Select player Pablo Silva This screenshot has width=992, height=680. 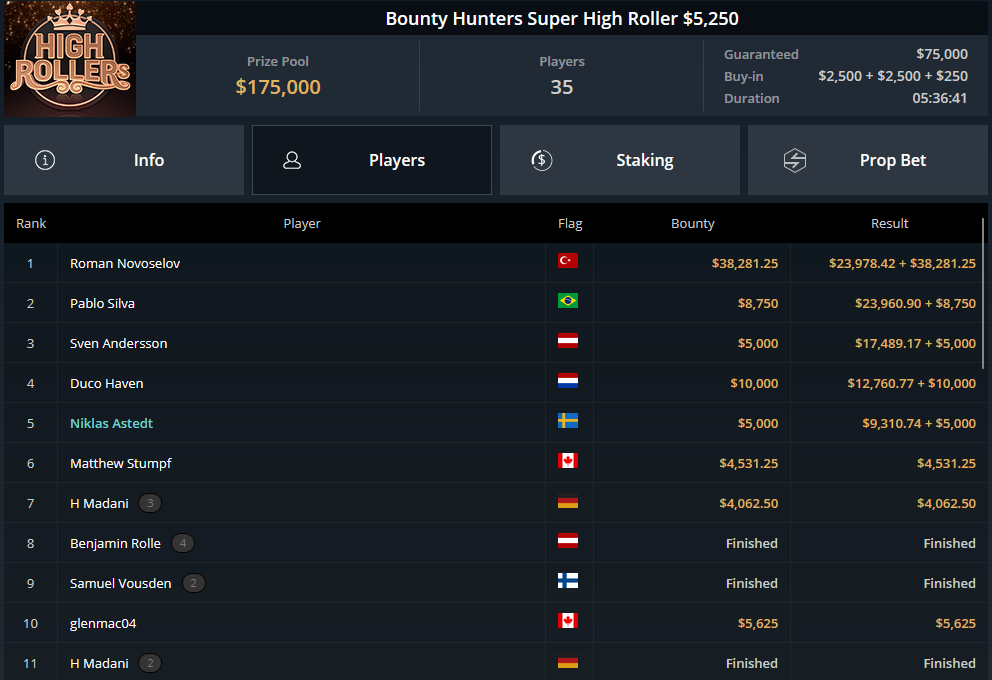tap(102, 303)
